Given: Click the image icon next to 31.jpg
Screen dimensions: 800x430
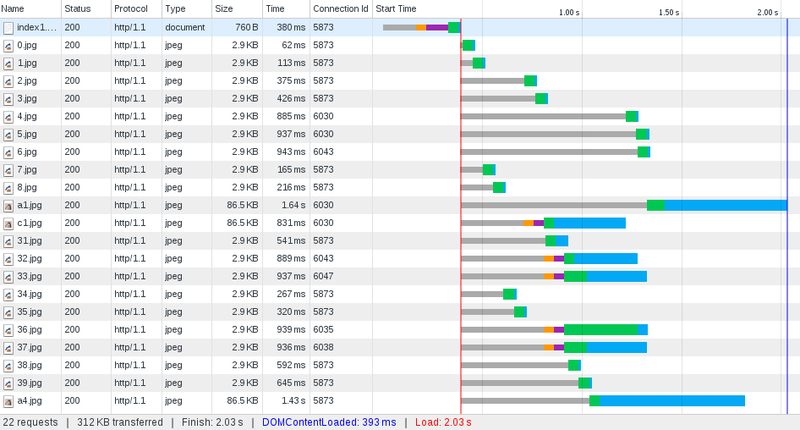Looking at the screenshot, I should coord(8,242).
